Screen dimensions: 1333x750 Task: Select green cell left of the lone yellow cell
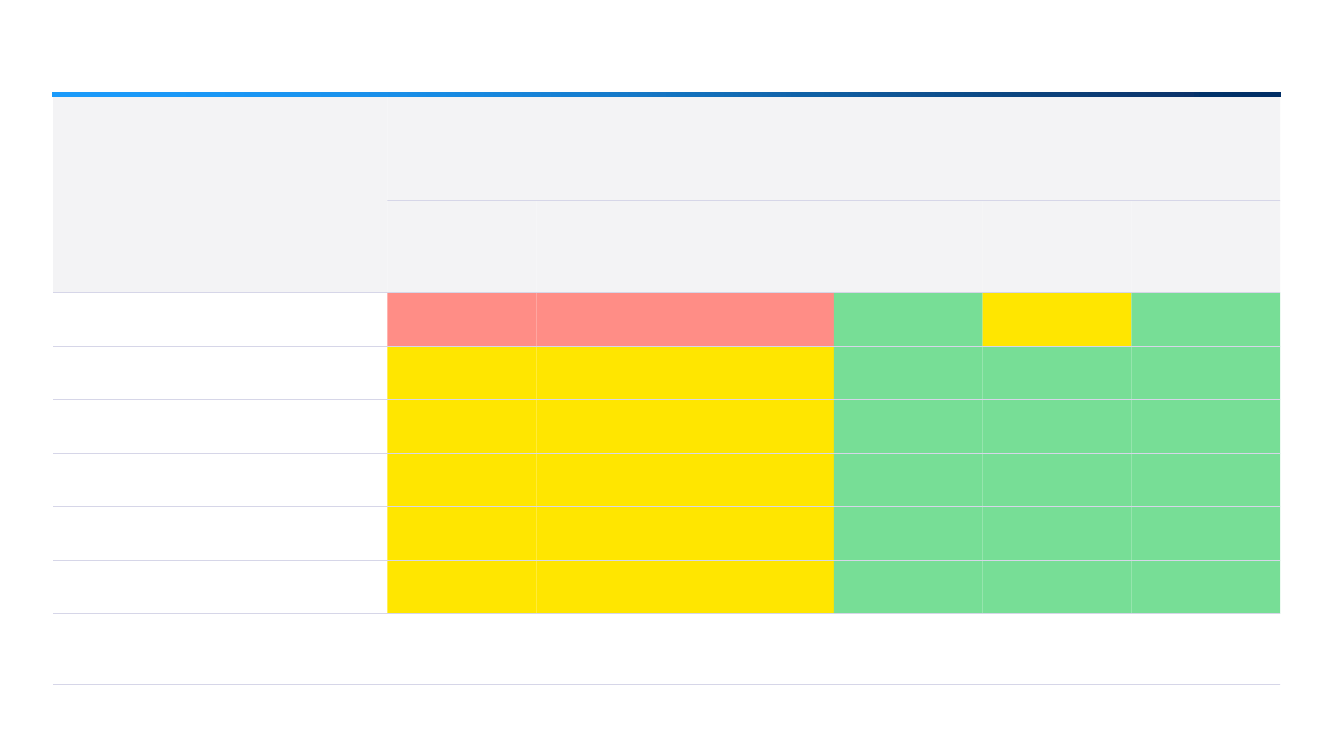tap(907, 319)
